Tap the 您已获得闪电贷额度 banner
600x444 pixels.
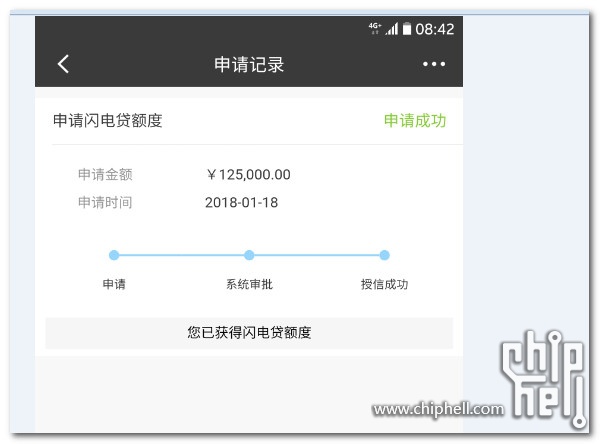click(x=249, y=333)
